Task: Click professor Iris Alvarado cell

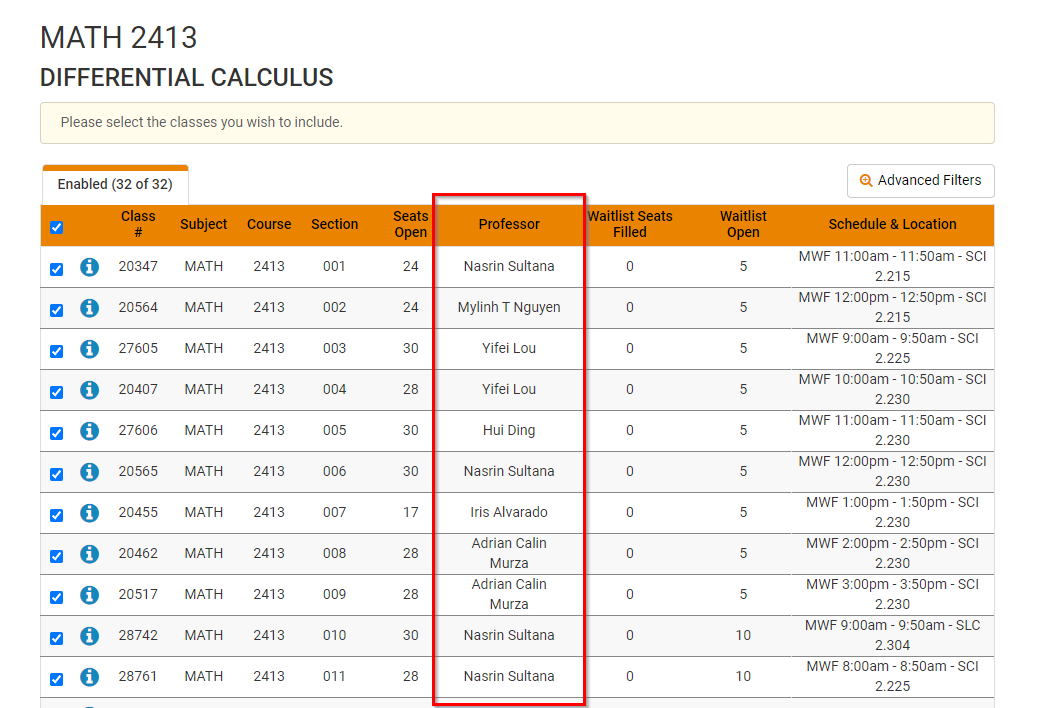Action: pos(509,512)
